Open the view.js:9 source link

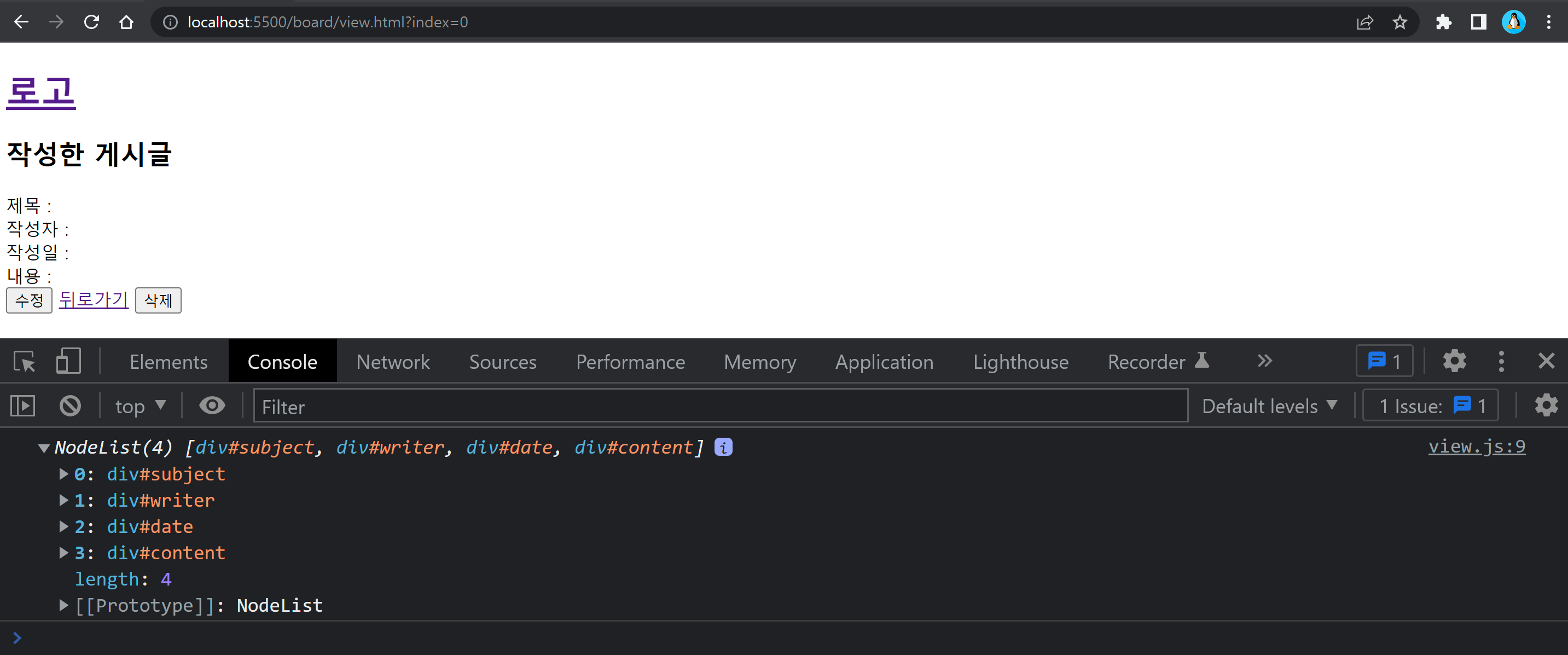(x=1476, y=446)
